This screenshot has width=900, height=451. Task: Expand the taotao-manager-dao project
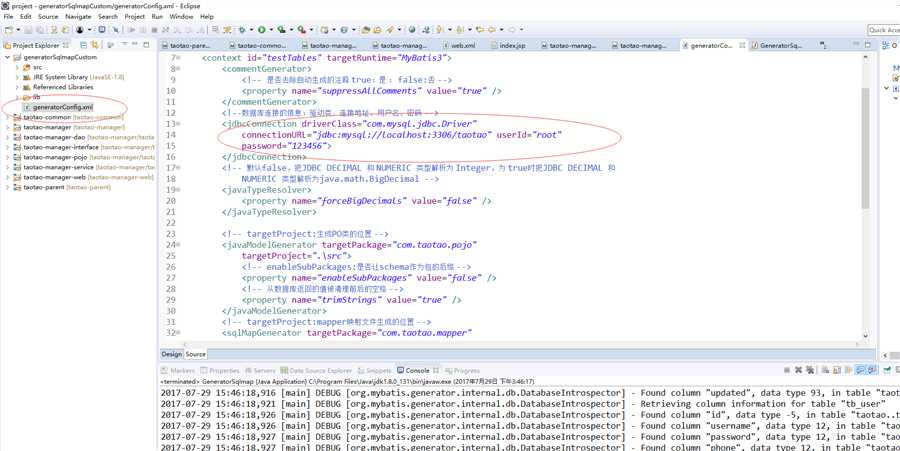[7, 137]
